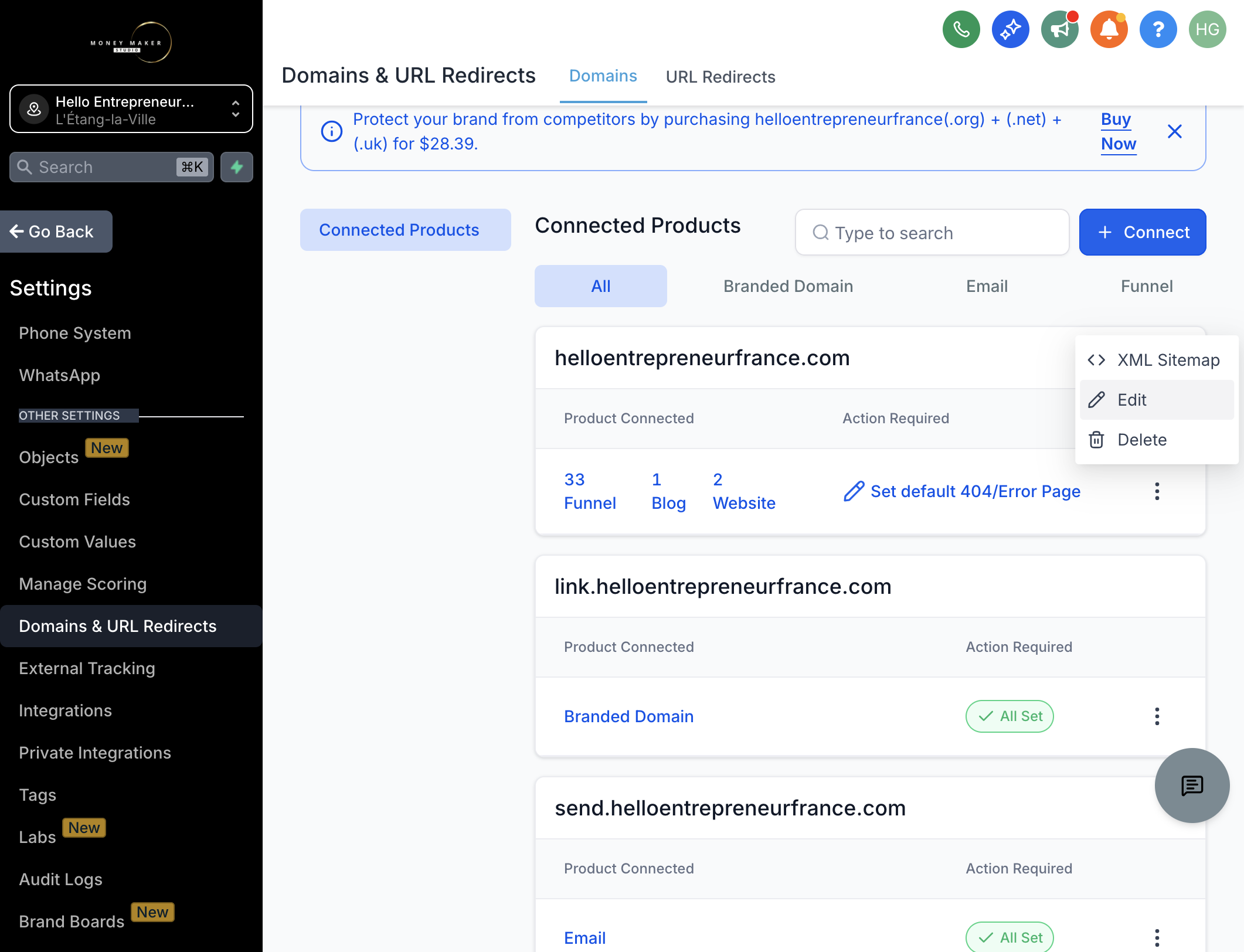Image resolution: width=1244 pixels, height=952 pixels.
Task: Open the 33 Funnel link
Action: point(590,491)
